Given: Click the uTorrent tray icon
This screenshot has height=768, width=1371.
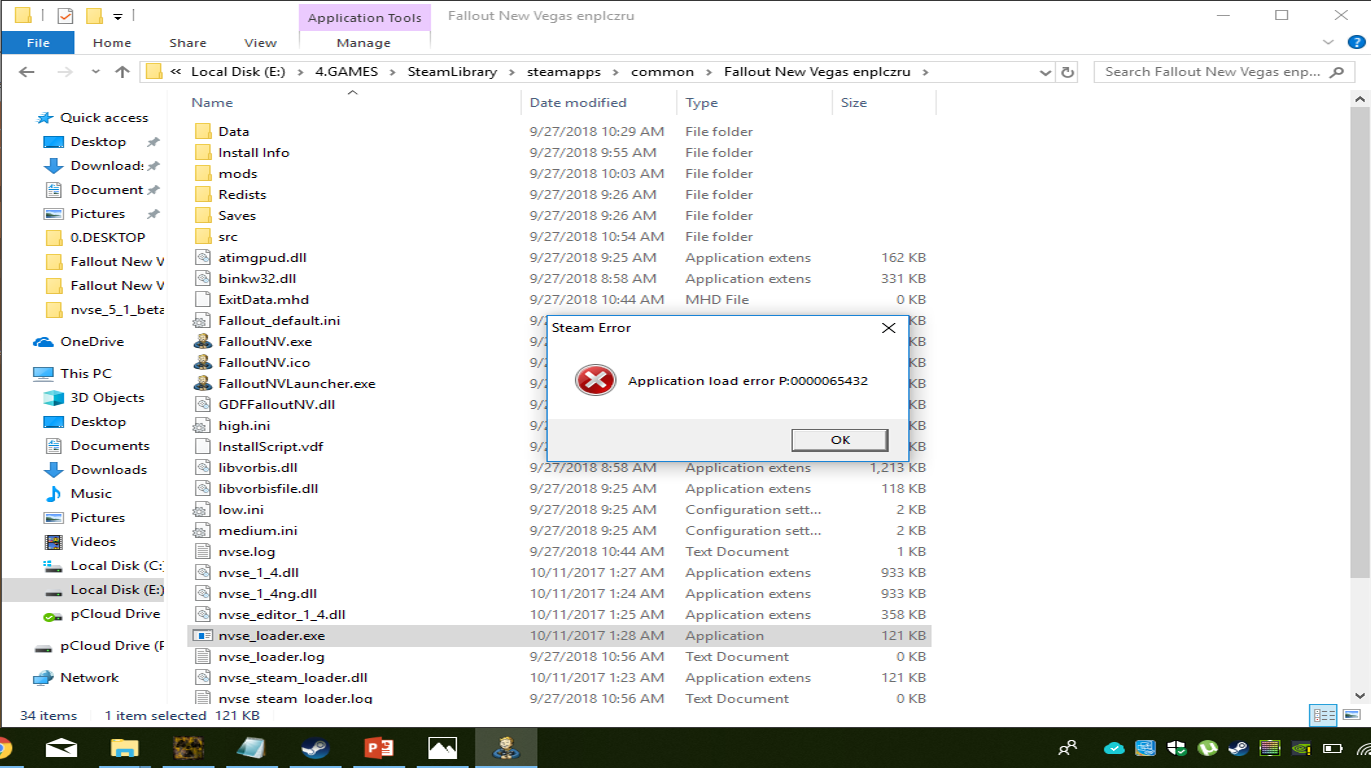Looking at the screenshot, I should coord(1207,748).
